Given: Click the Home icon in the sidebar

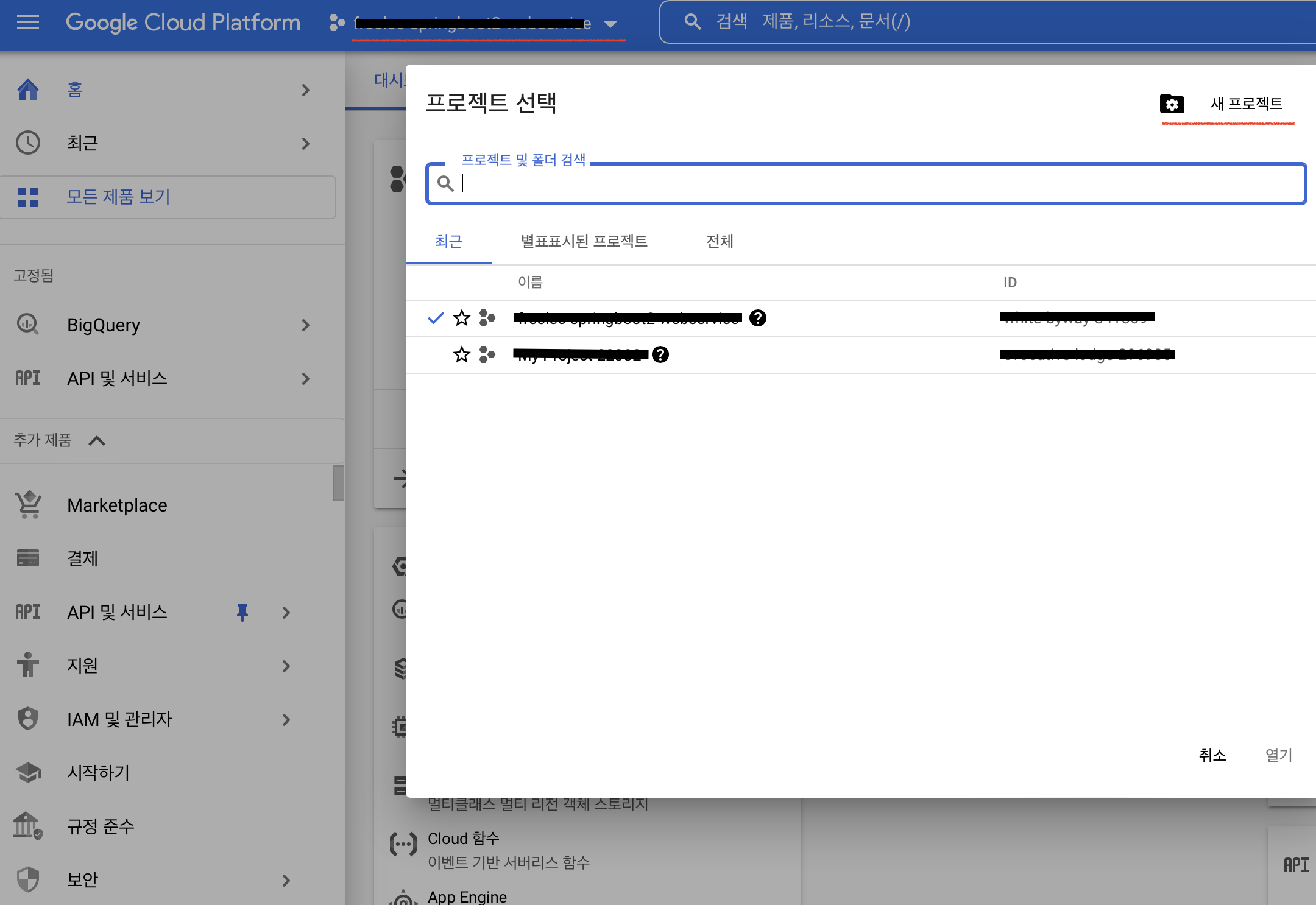Looking at the screenshot, I should pyautogui.click(x=28, y=90).
